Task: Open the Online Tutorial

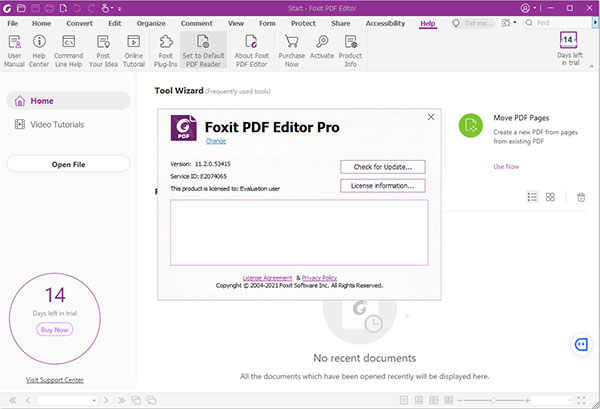Action: [134, 50]
